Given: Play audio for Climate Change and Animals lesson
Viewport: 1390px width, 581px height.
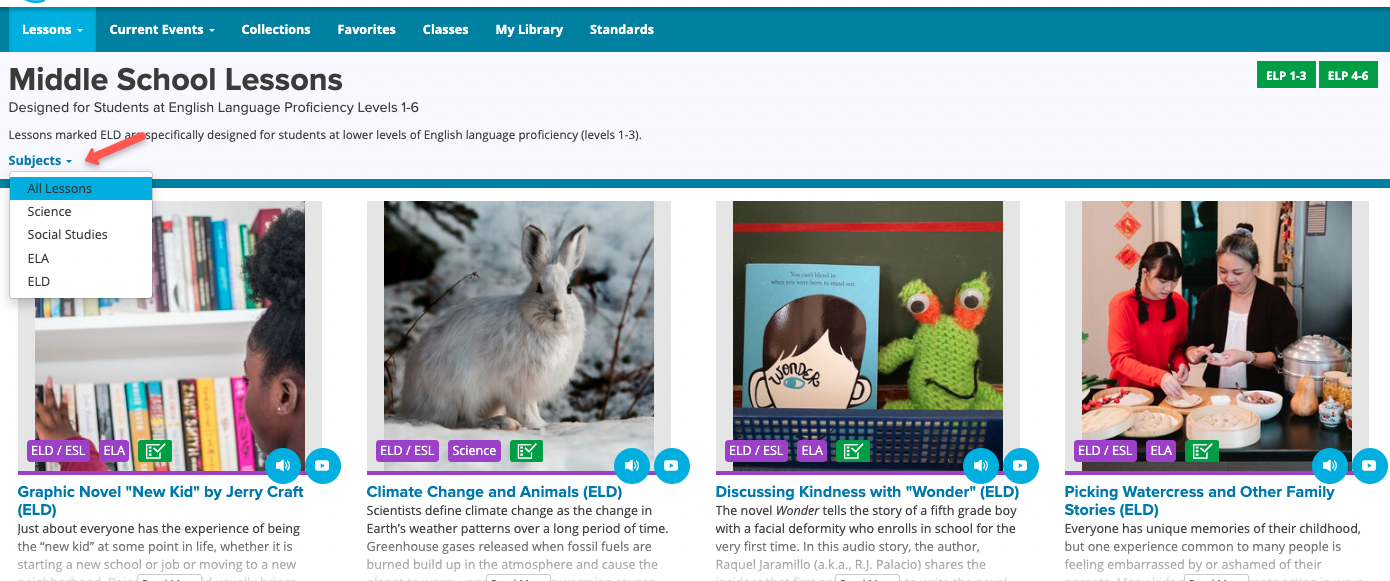Looking at the screenshot, I should pyautogui.click(x=633, y=465).
